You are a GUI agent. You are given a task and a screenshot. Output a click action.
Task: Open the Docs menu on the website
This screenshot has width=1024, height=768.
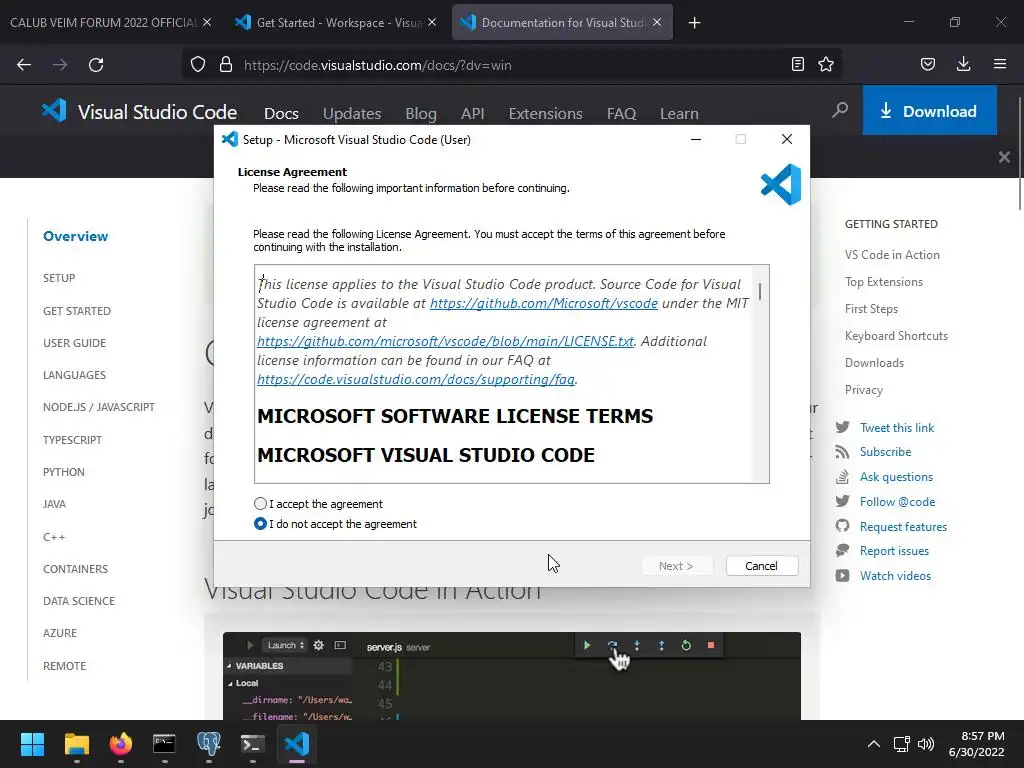pyautogui.click(x=281, y=114)
